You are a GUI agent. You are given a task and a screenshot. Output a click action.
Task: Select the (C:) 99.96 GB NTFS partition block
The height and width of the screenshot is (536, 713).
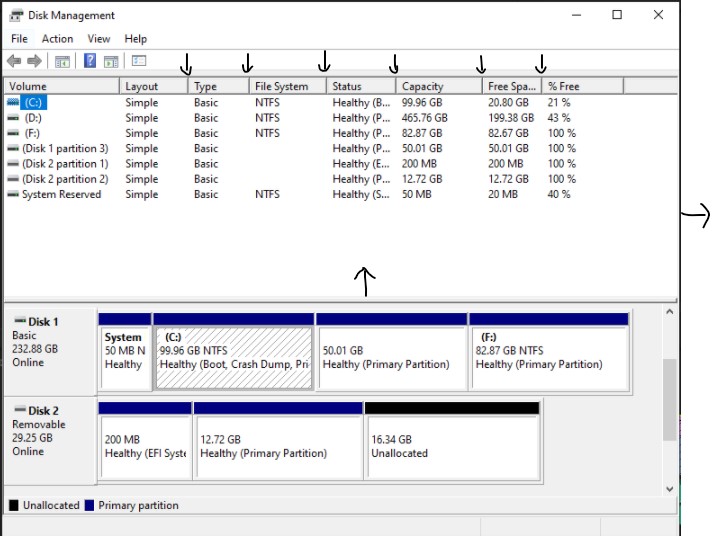point(234,351)
